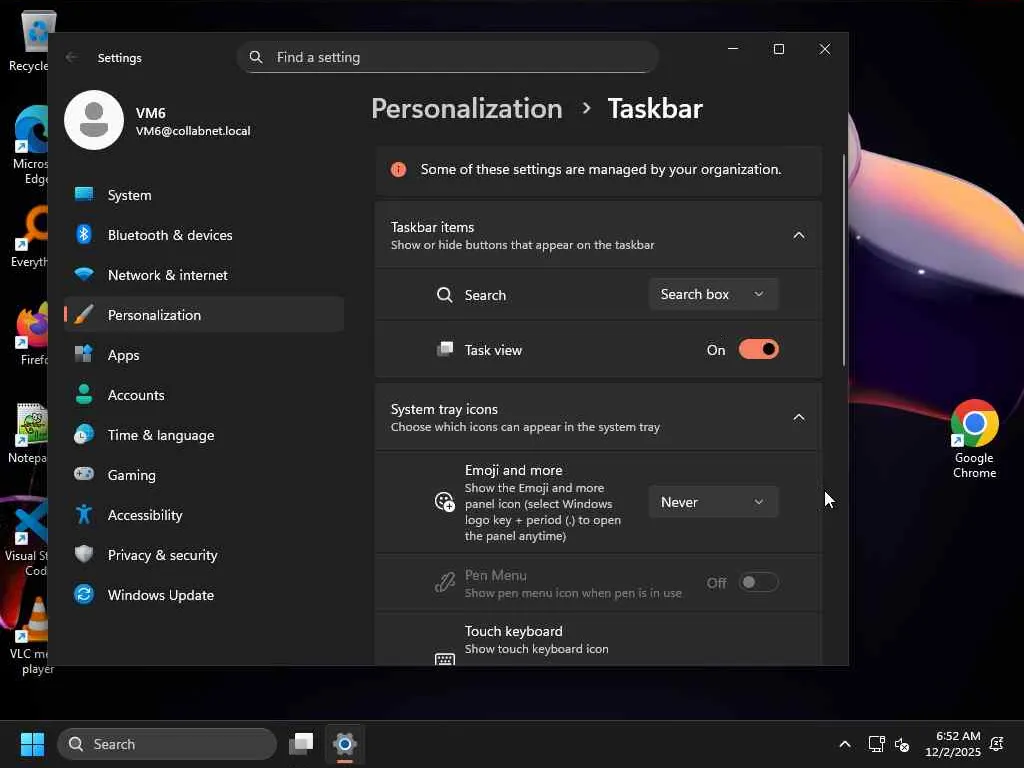Screen dimensions: 1024x768
Task: Toggle the Pen Menu switch
Action: (758, 582)
